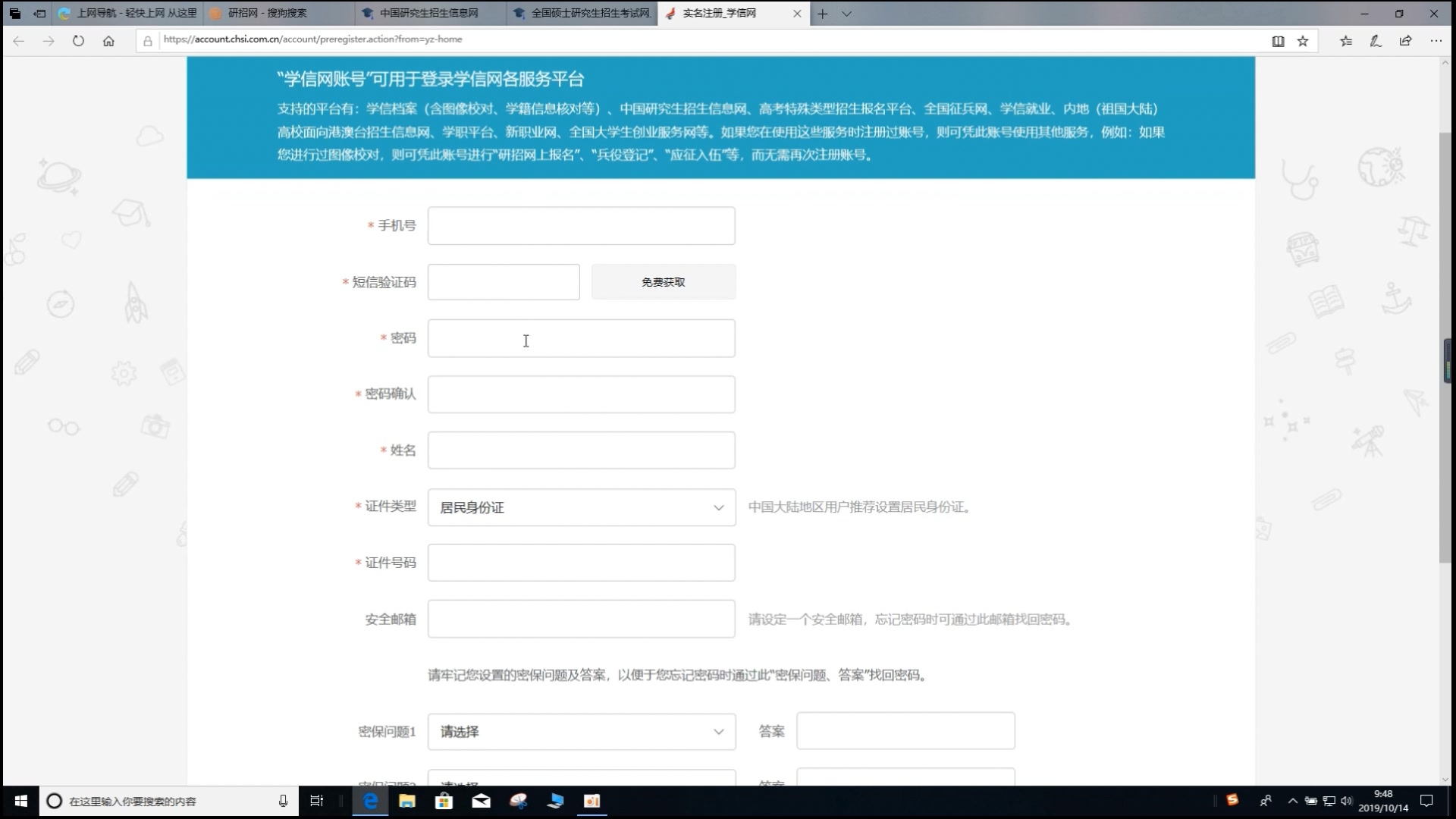Open the favorites hub icon
This screenshot has width=1456, height=819.
click(1346, 41)
